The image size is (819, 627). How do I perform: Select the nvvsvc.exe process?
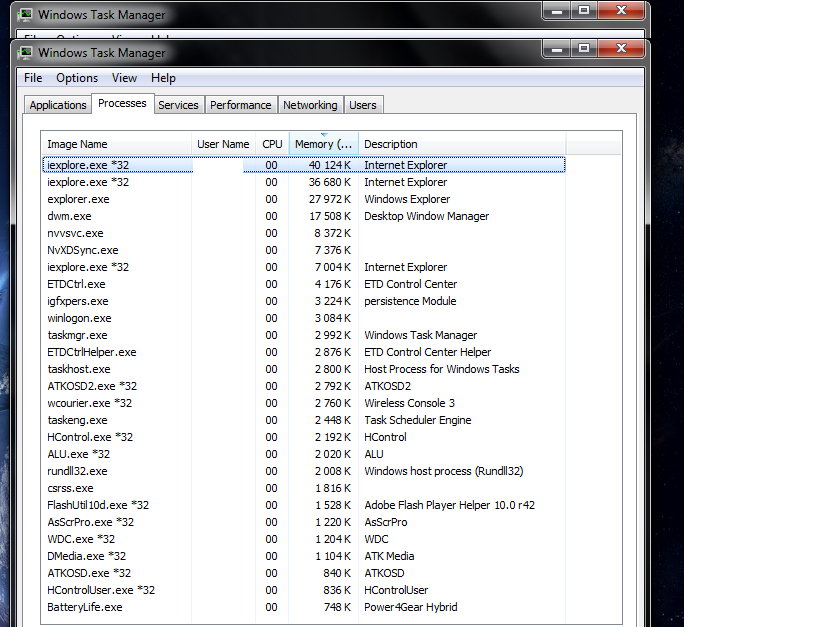[x=303, y=233]
